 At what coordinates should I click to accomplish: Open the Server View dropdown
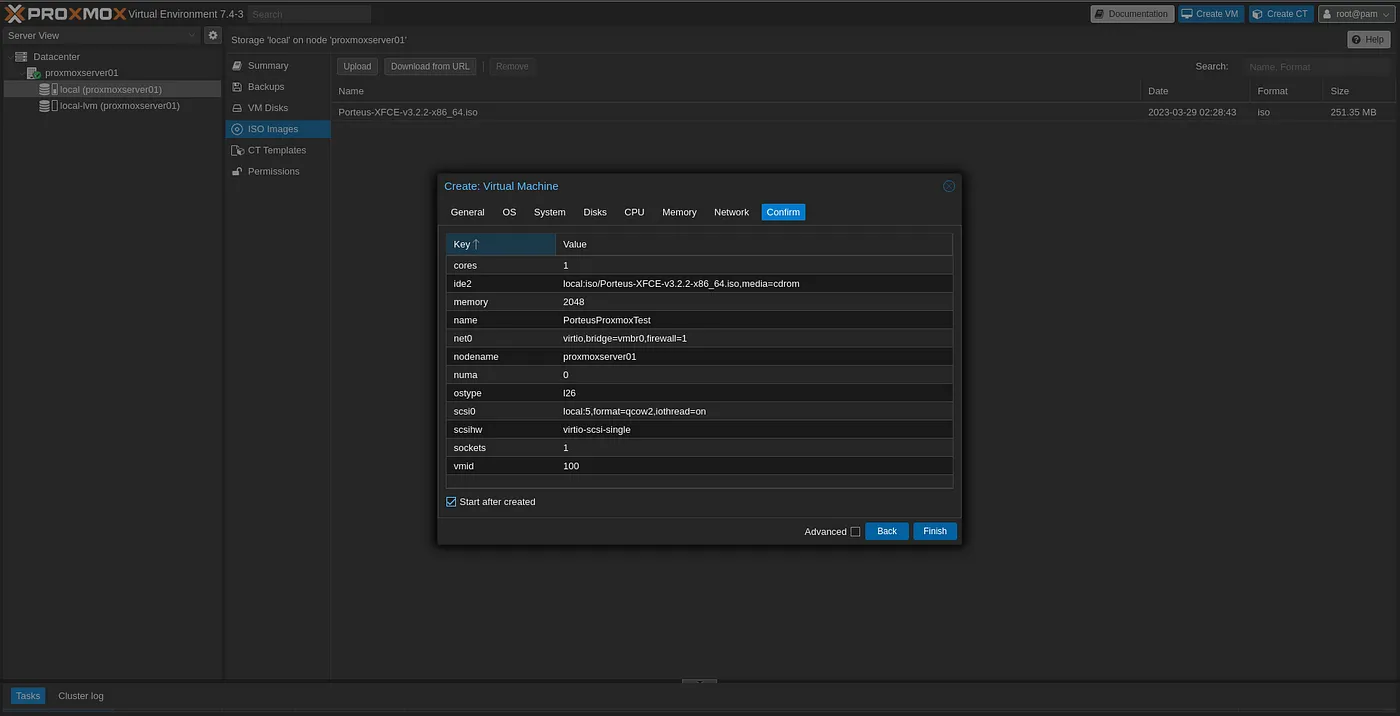click(x=100, y=35)
